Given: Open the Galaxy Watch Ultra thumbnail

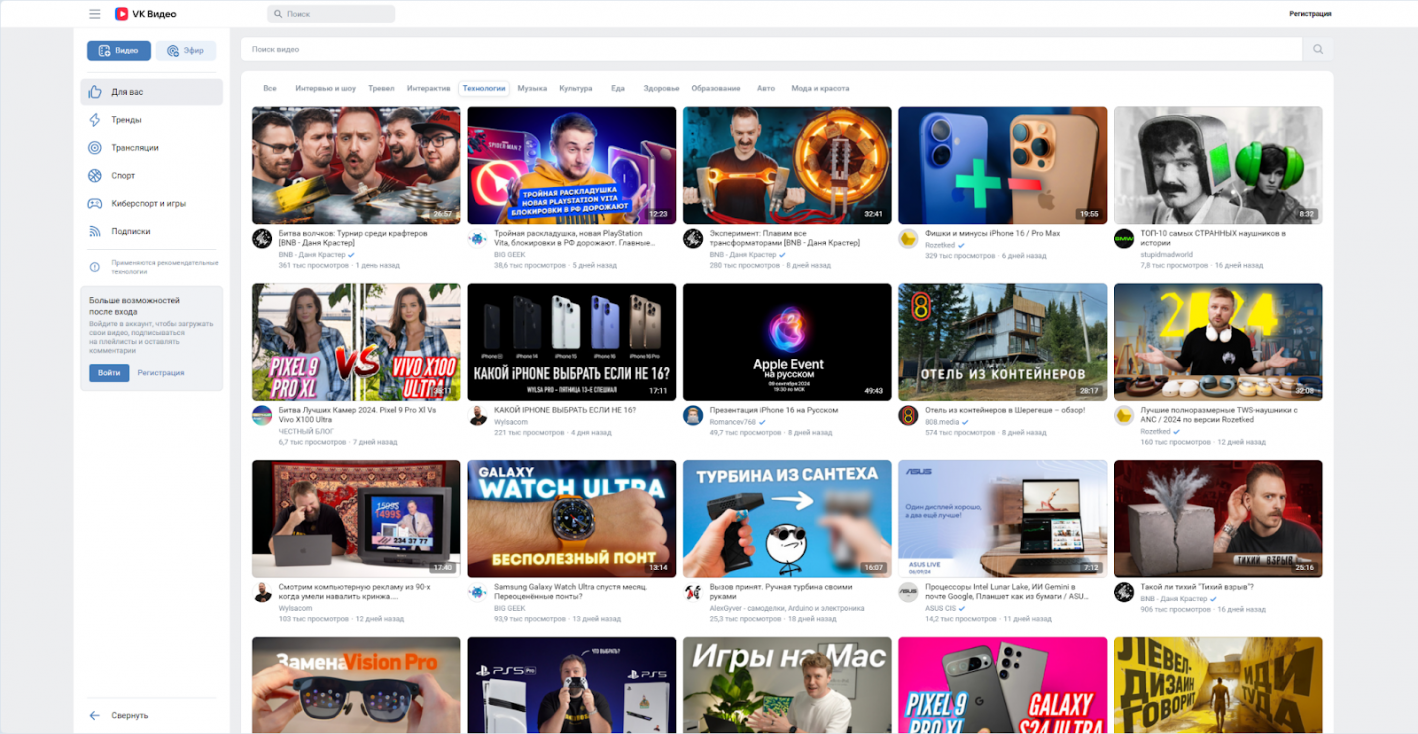Looking at the screenshot, I should tap(572, 519).
